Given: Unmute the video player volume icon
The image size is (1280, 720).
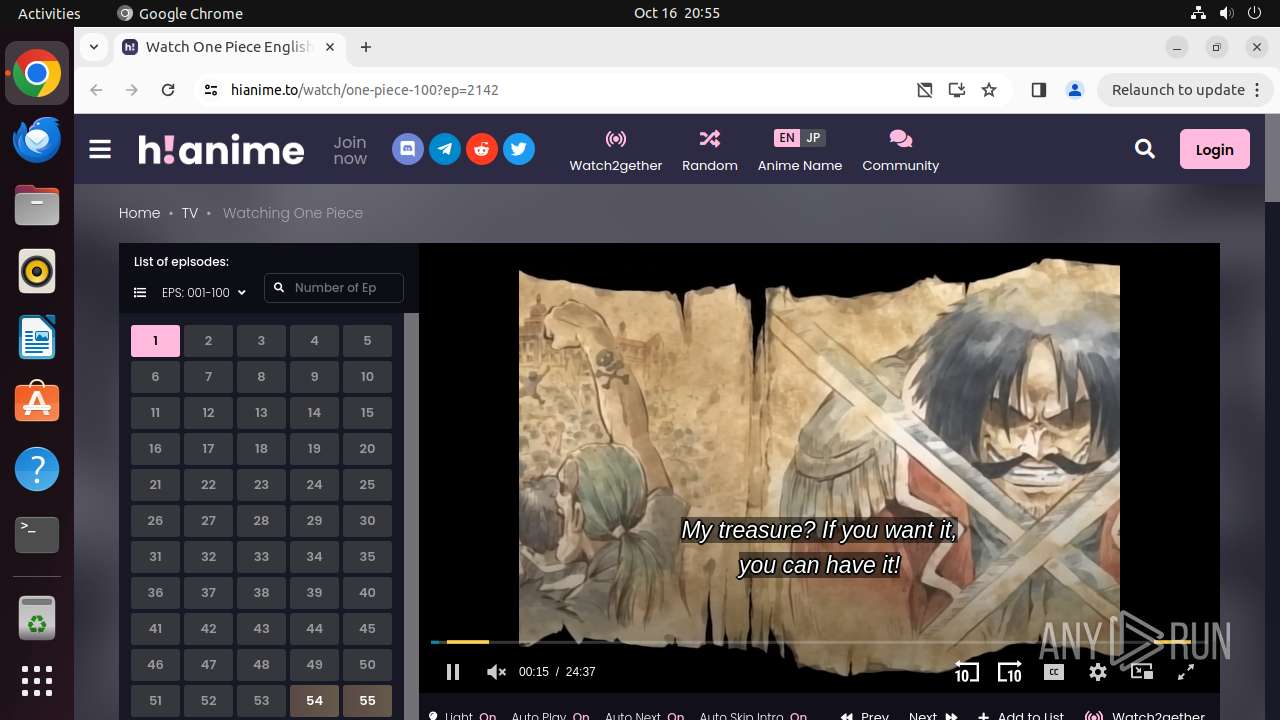Looking at the screenshot, I should [496, 672].
